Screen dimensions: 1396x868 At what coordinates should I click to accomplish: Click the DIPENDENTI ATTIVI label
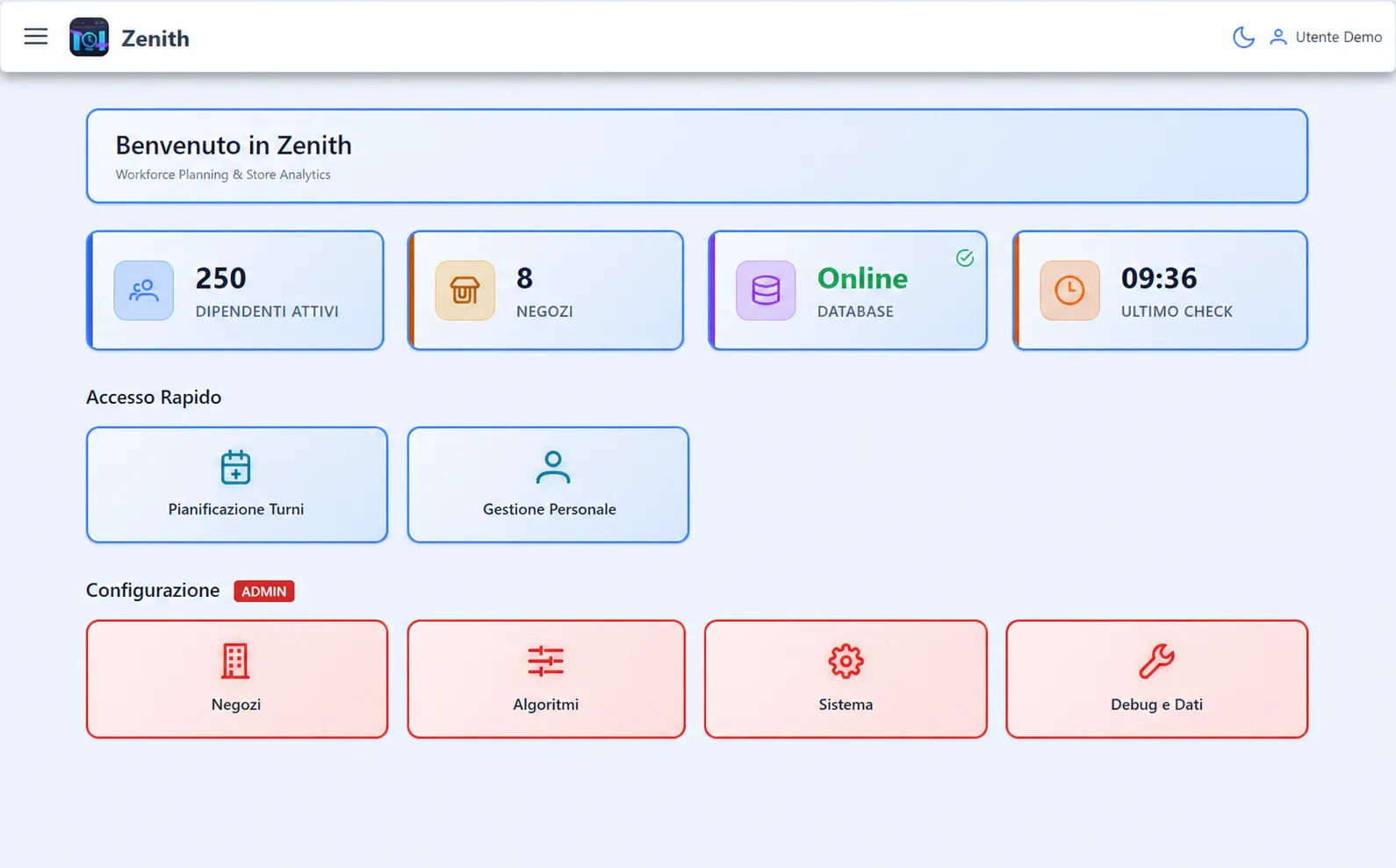pyautogui.click(x=267, y=312)
